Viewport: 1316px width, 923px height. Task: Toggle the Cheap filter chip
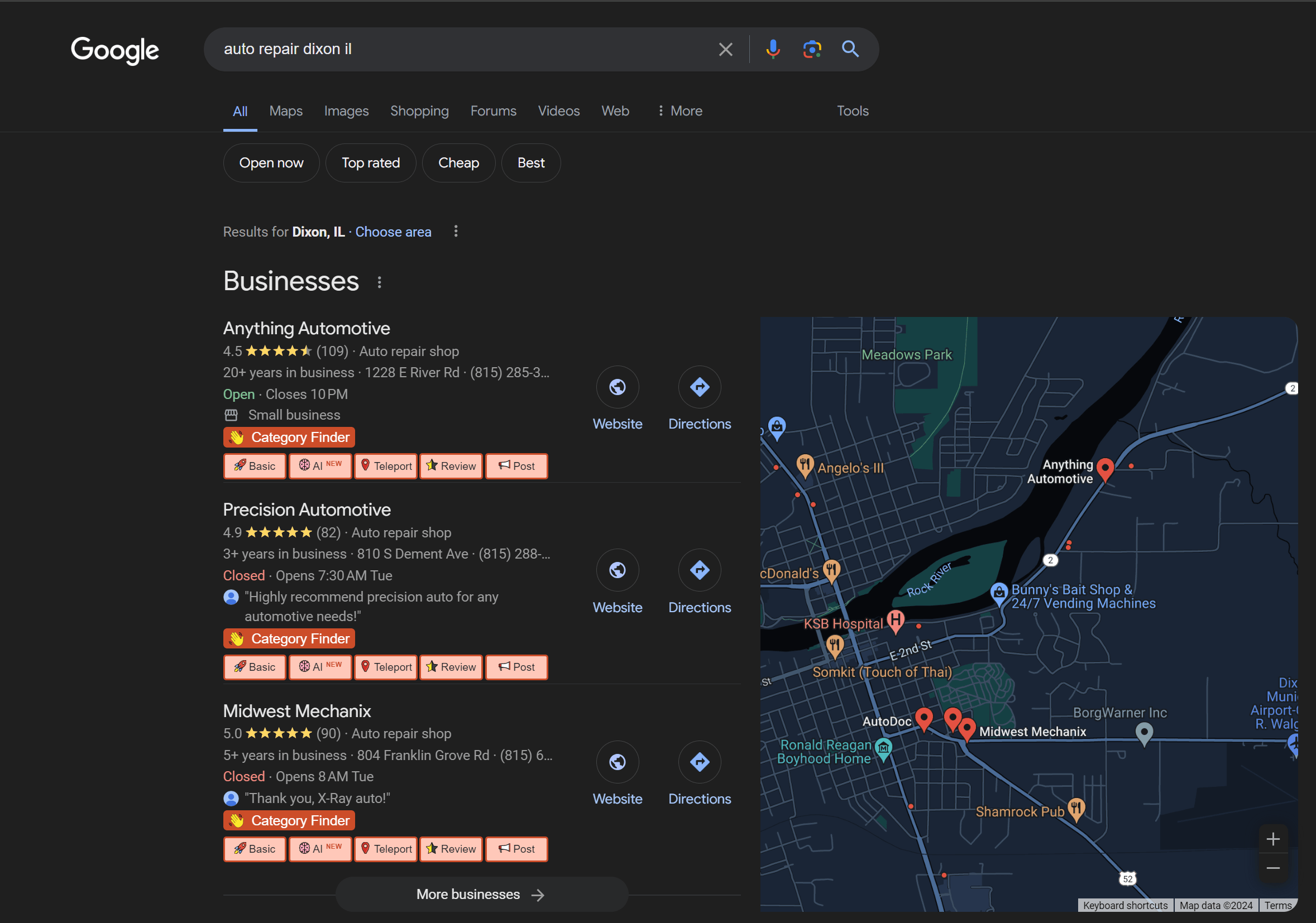pos(458,163)
